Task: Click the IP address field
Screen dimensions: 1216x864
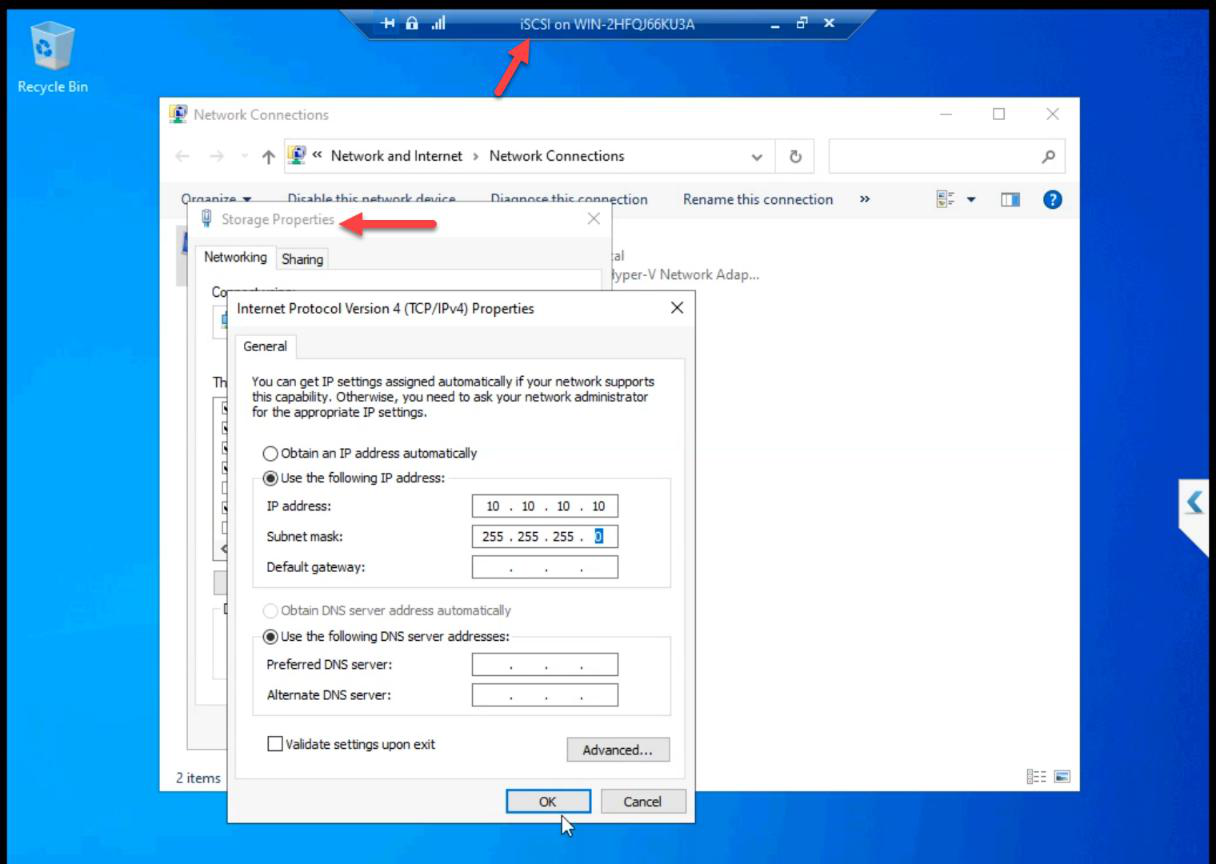Action: 545,506
